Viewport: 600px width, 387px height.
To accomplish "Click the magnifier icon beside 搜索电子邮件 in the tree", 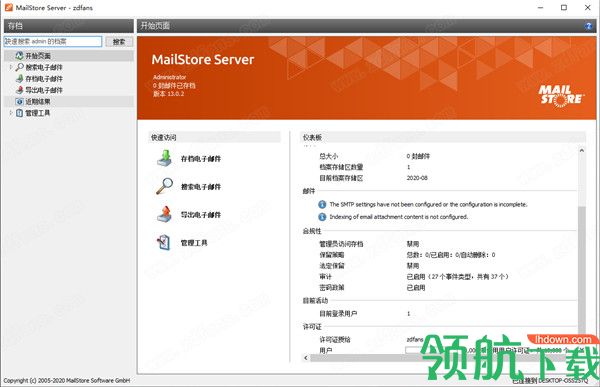I will tap(20, 67).
